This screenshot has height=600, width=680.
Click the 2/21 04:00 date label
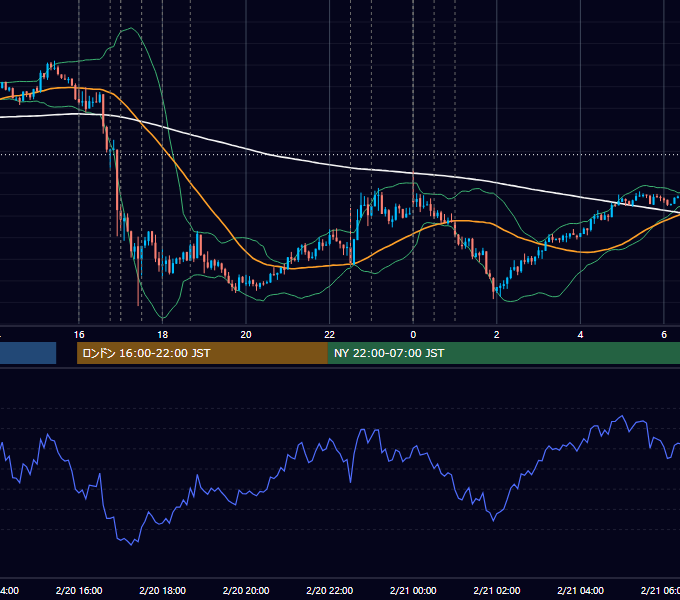click(580, 590)
